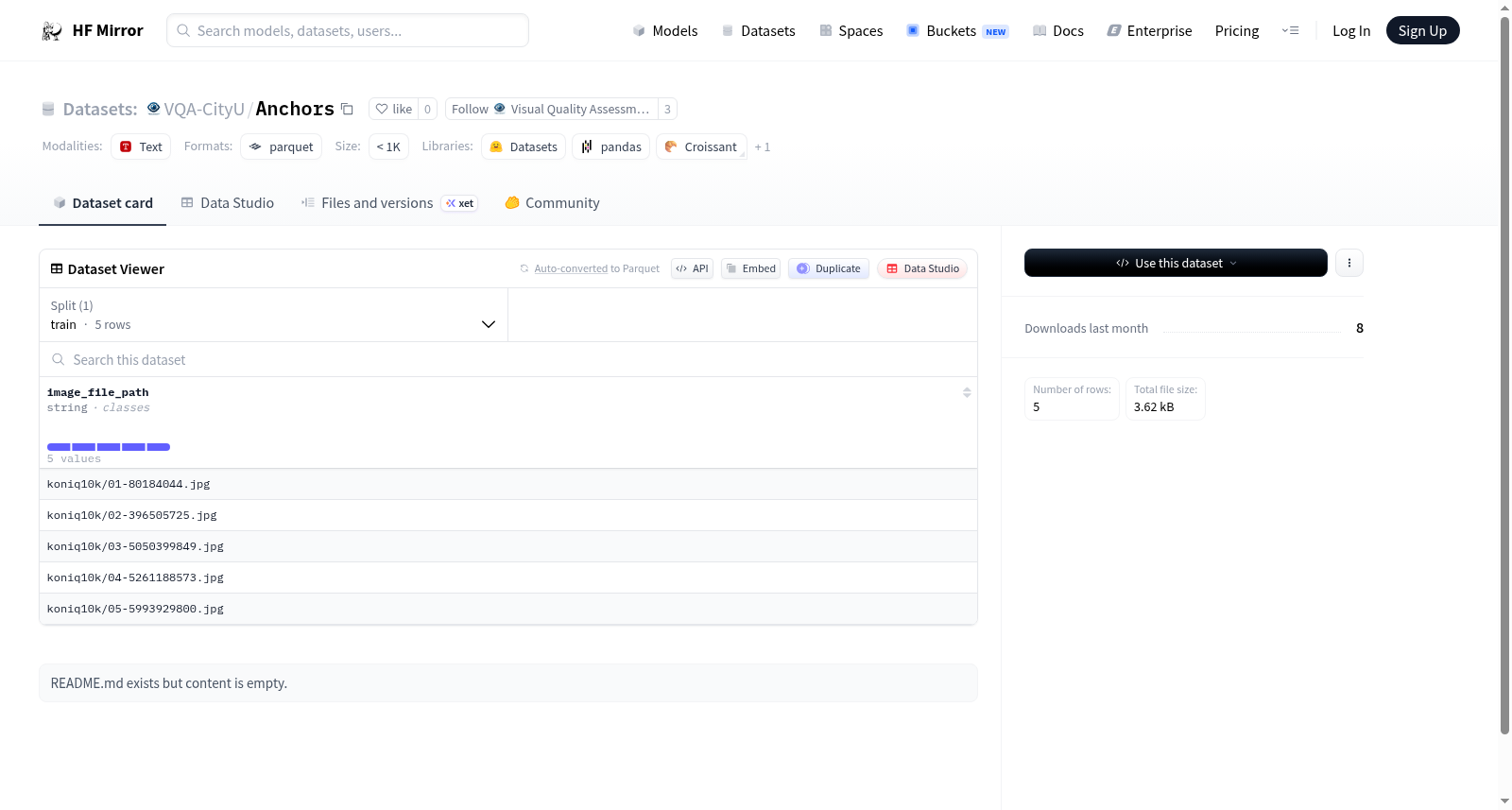
Task: Open the API button in Dataset Viewer
Action: click(692, 268)
